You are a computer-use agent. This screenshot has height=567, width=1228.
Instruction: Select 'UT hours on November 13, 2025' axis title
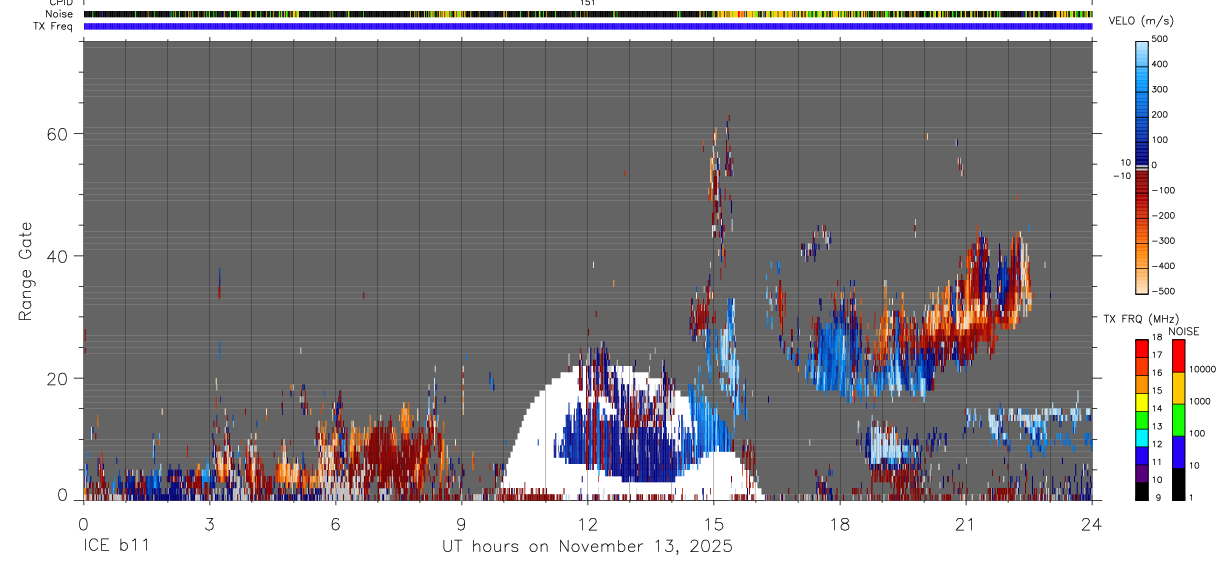[x=588, y=547]
